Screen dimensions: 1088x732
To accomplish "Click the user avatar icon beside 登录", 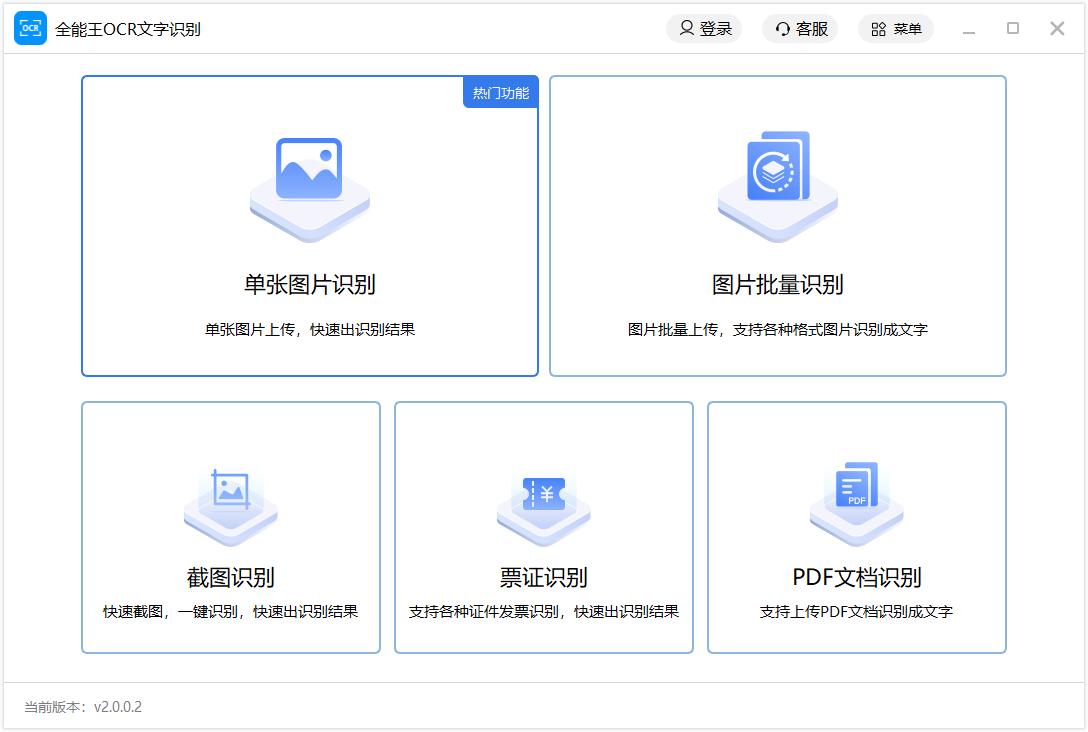I will click(686, 29).
